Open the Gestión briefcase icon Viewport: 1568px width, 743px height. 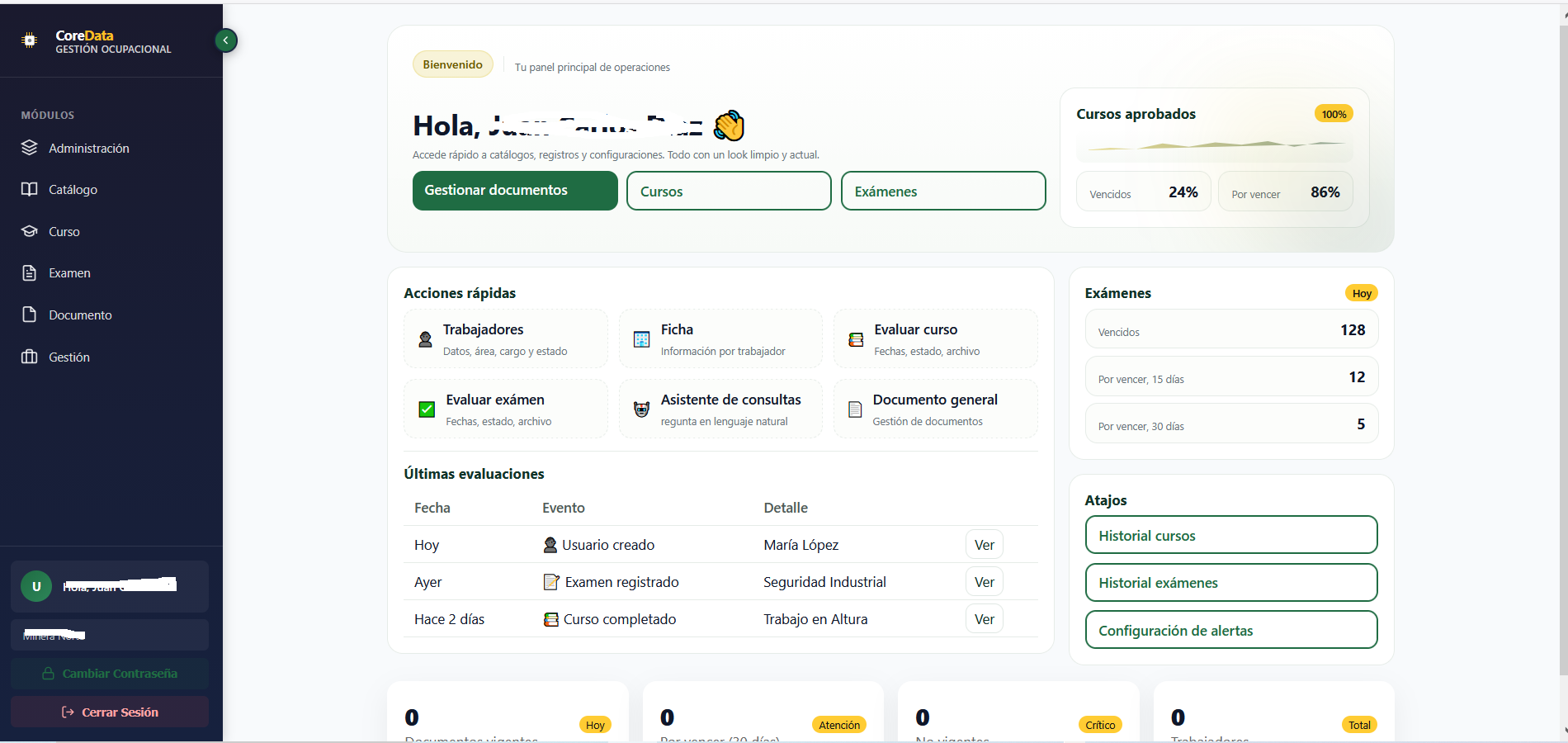30,357
